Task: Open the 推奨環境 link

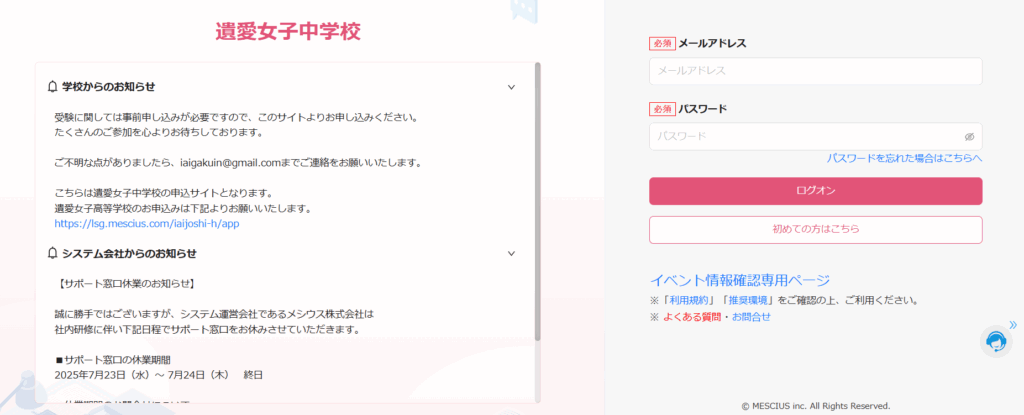Action: point(752,301)
